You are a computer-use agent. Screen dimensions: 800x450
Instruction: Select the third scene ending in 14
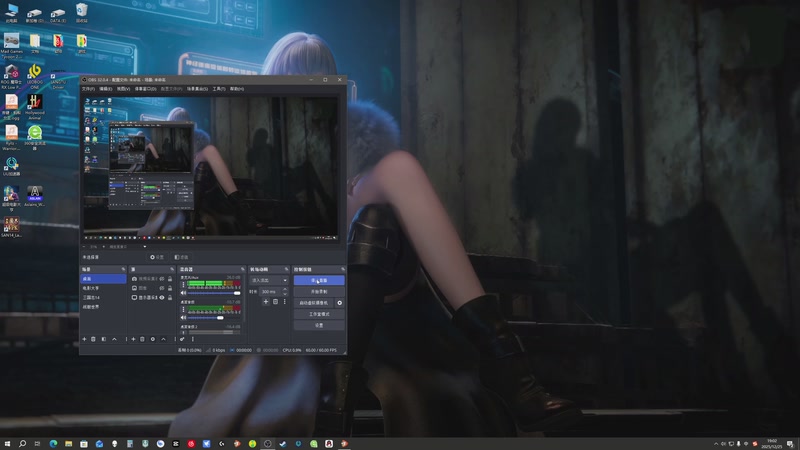point(104,297)
